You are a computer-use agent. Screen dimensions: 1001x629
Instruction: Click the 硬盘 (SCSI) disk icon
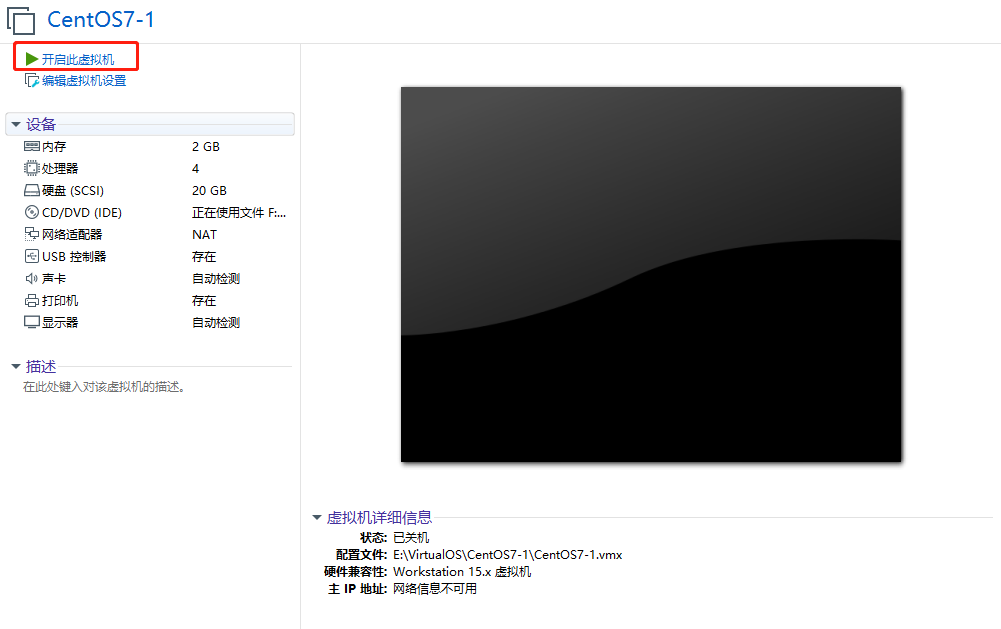click(x=32, y=190)
